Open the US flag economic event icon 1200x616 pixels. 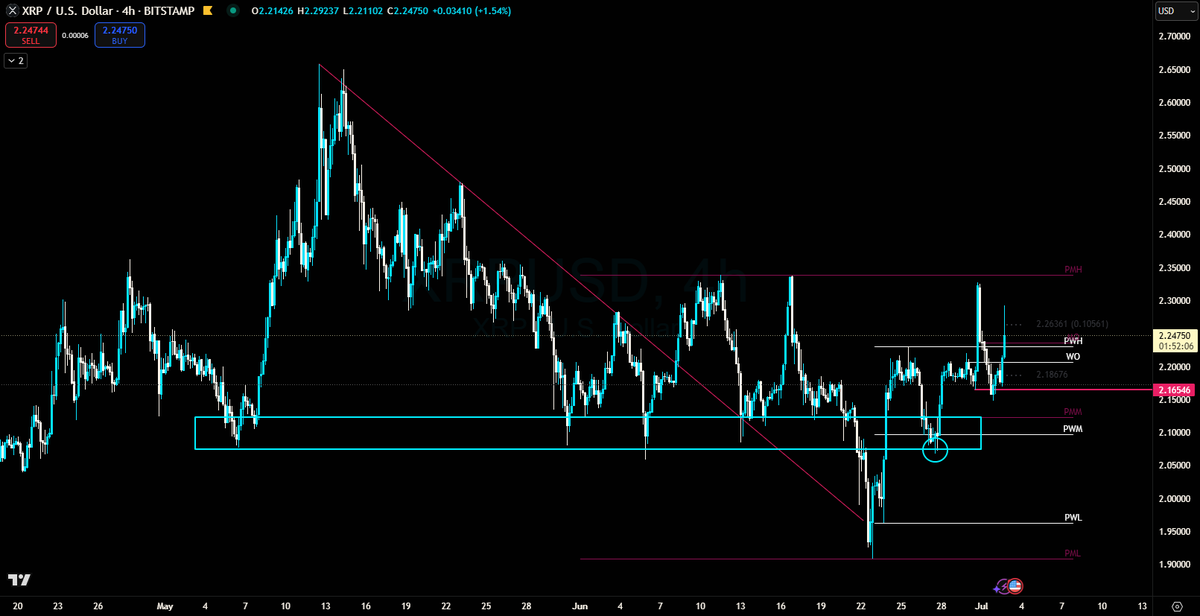1014,586
